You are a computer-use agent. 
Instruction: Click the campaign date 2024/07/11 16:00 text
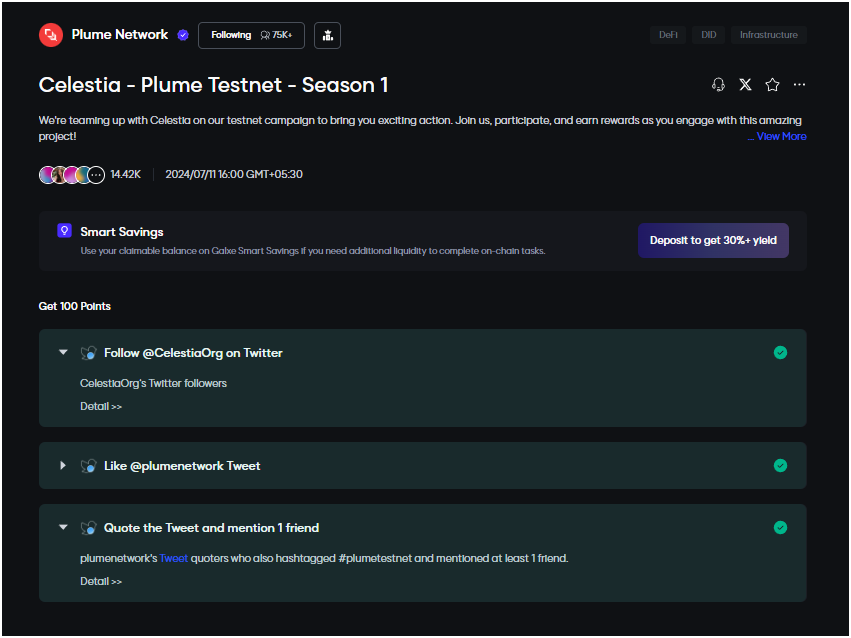(x=234, y=175)
